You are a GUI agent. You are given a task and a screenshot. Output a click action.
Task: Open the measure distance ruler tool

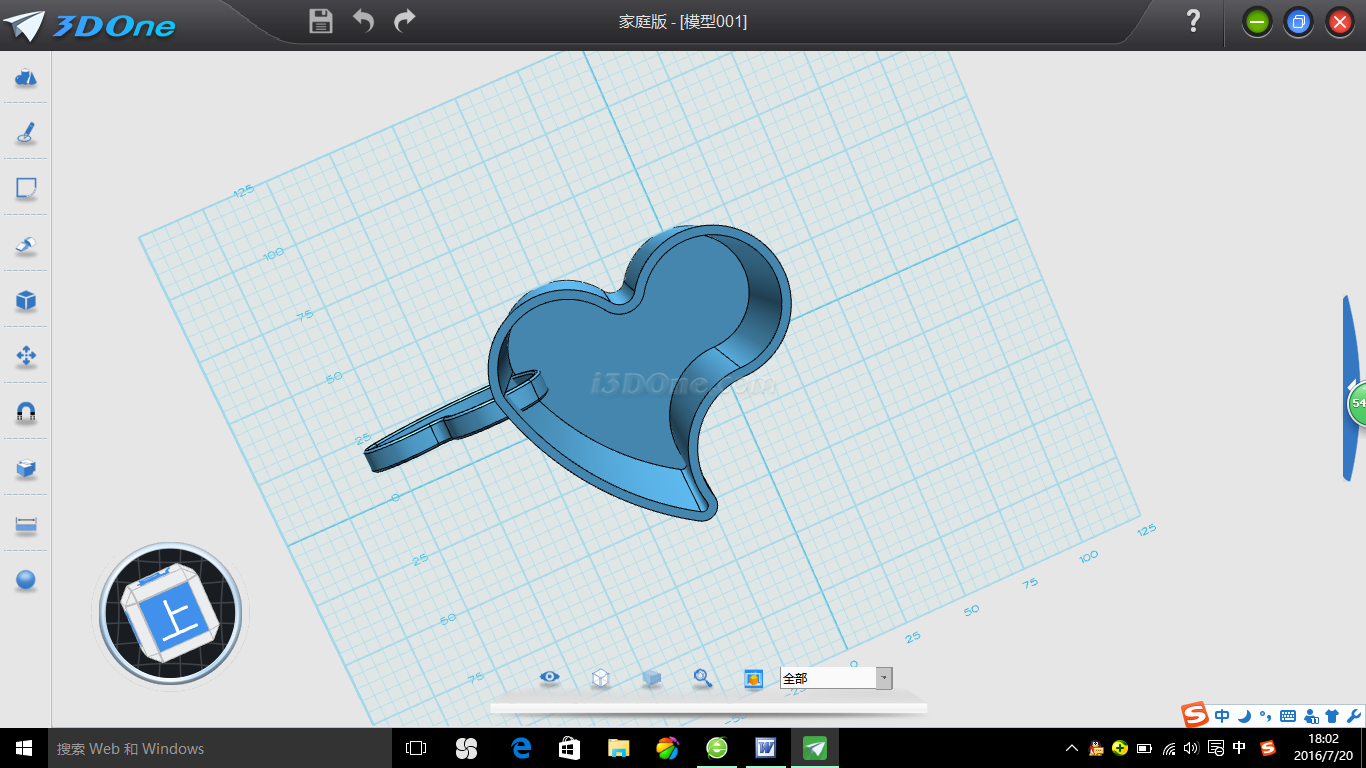[26, 524]
